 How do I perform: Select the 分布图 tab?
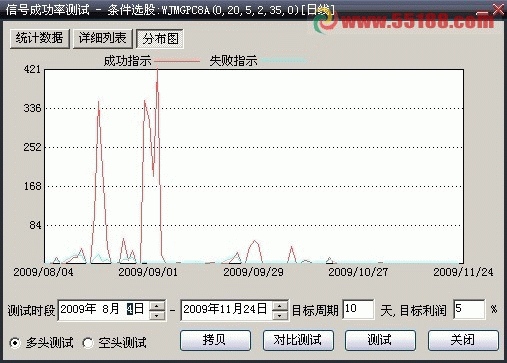[160, 39]
